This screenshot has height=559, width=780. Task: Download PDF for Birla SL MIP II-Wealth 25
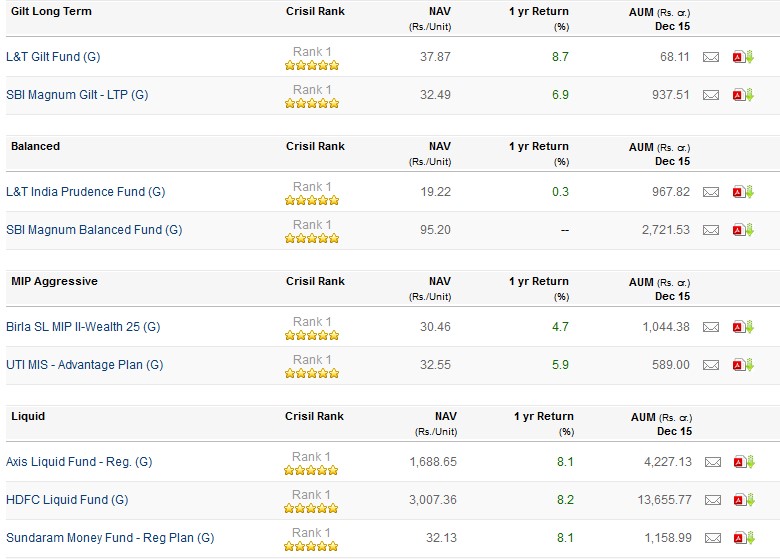pyautogui.click(x=743, y=327)
